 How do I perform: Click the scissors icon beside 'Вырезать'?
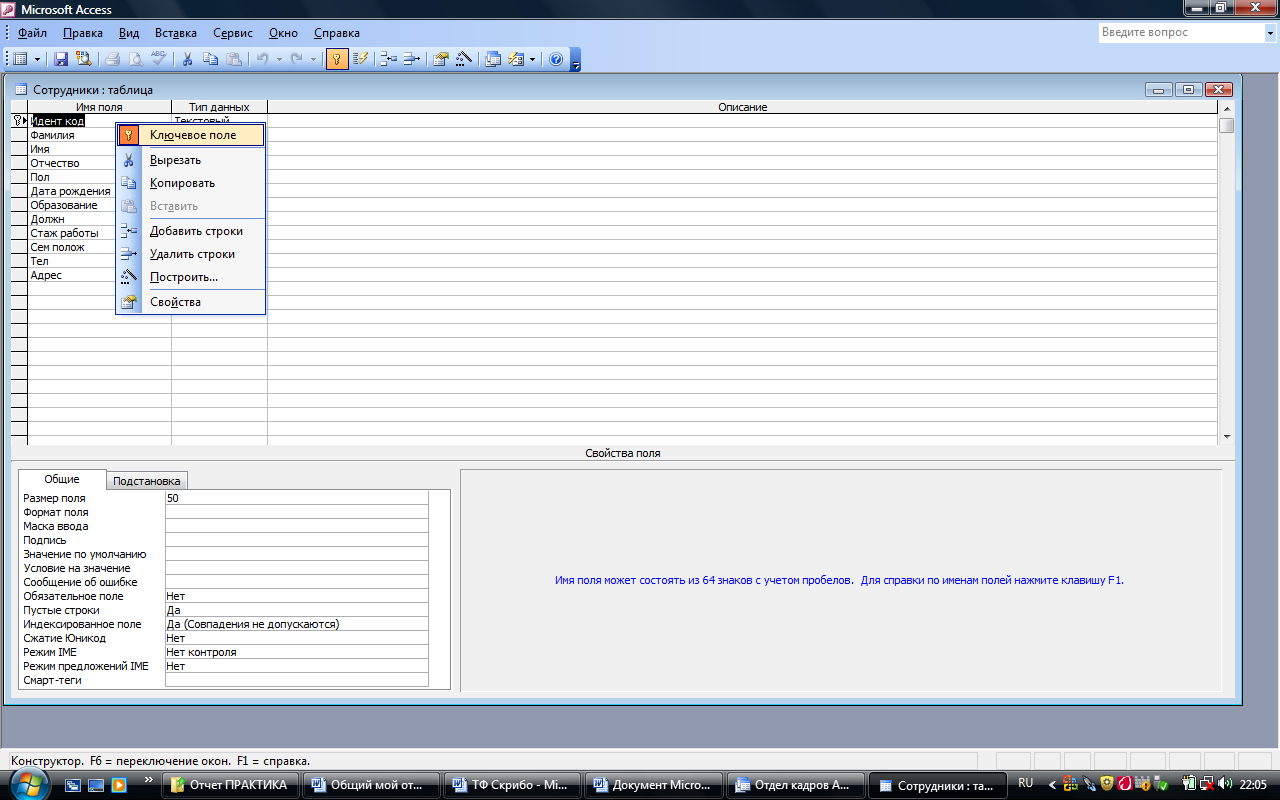pos(128,160)
